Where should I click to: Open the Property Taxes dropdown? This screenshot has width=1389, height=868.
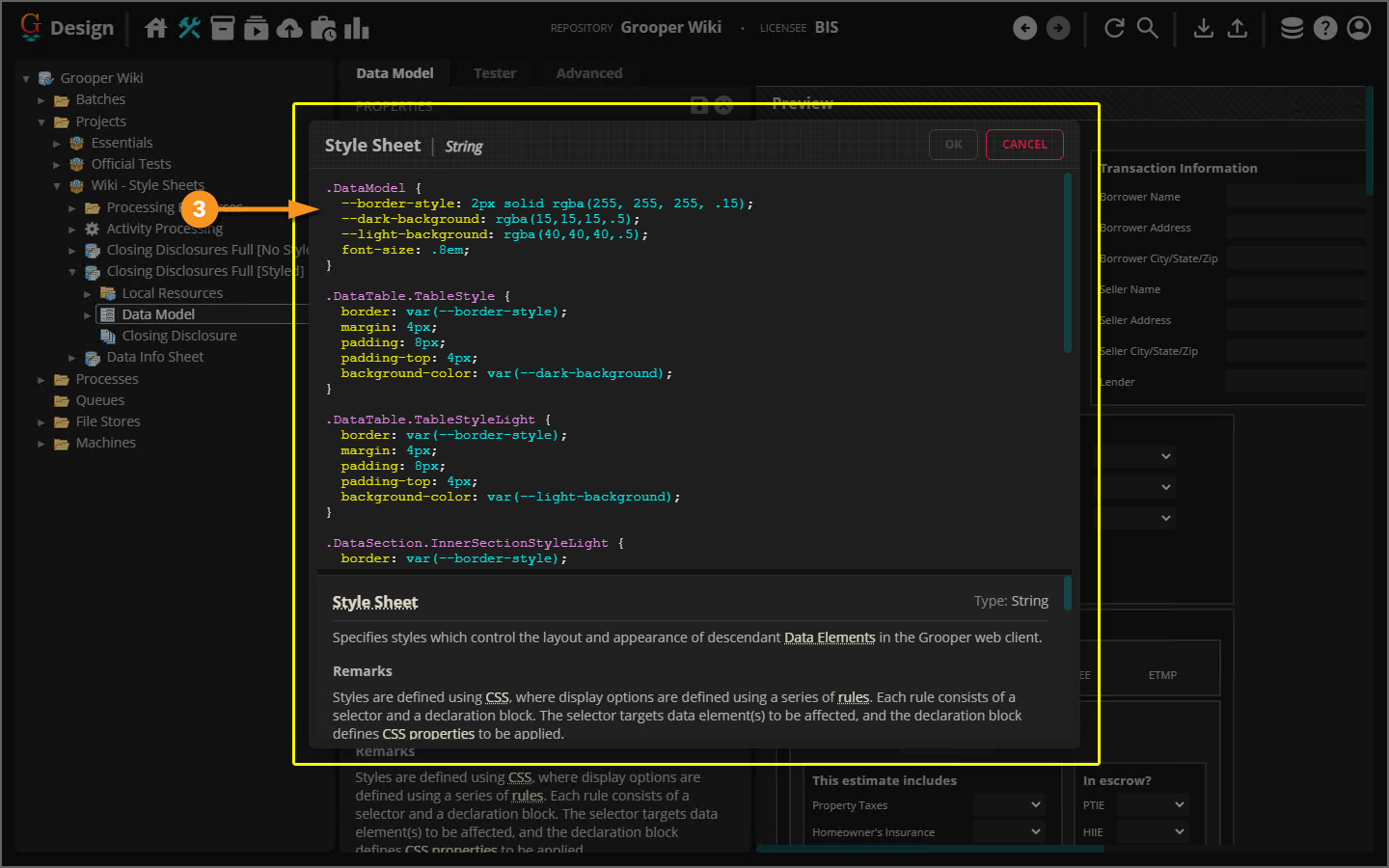[x=1008, y=804]
